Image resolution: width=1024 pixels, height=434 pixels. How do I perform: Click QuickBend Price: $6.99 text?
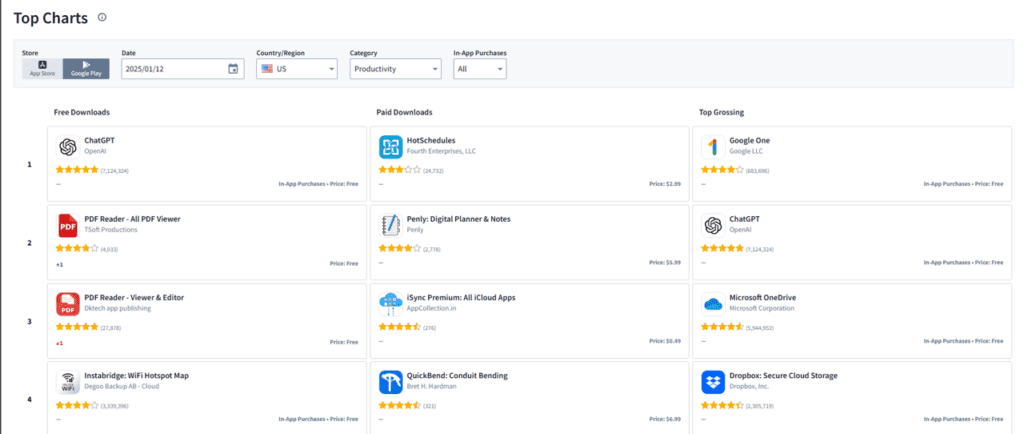coord(665,419)
